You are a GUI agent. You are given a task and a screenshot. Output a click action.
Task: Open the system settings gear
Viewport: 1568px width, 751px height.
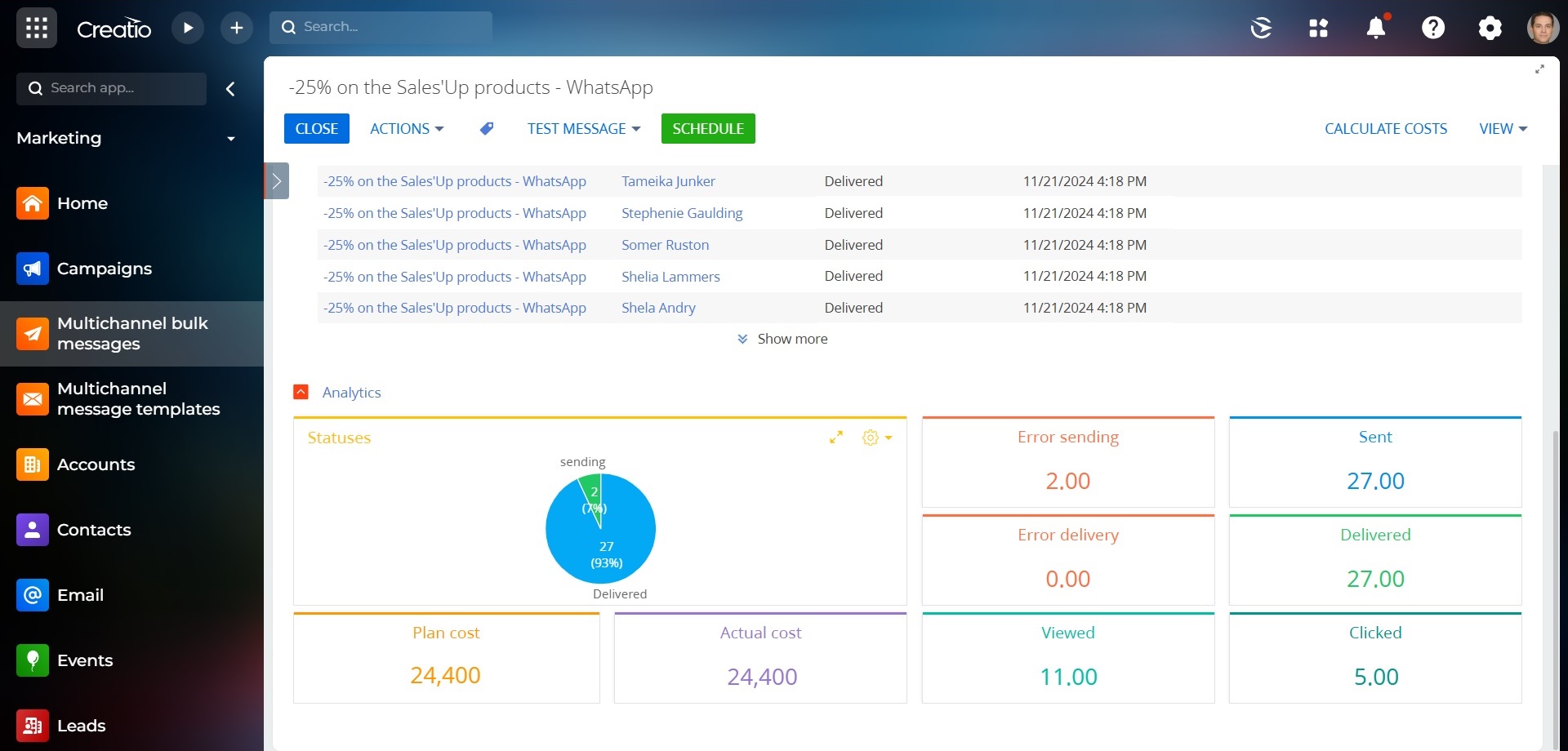tap(1490, 28)
